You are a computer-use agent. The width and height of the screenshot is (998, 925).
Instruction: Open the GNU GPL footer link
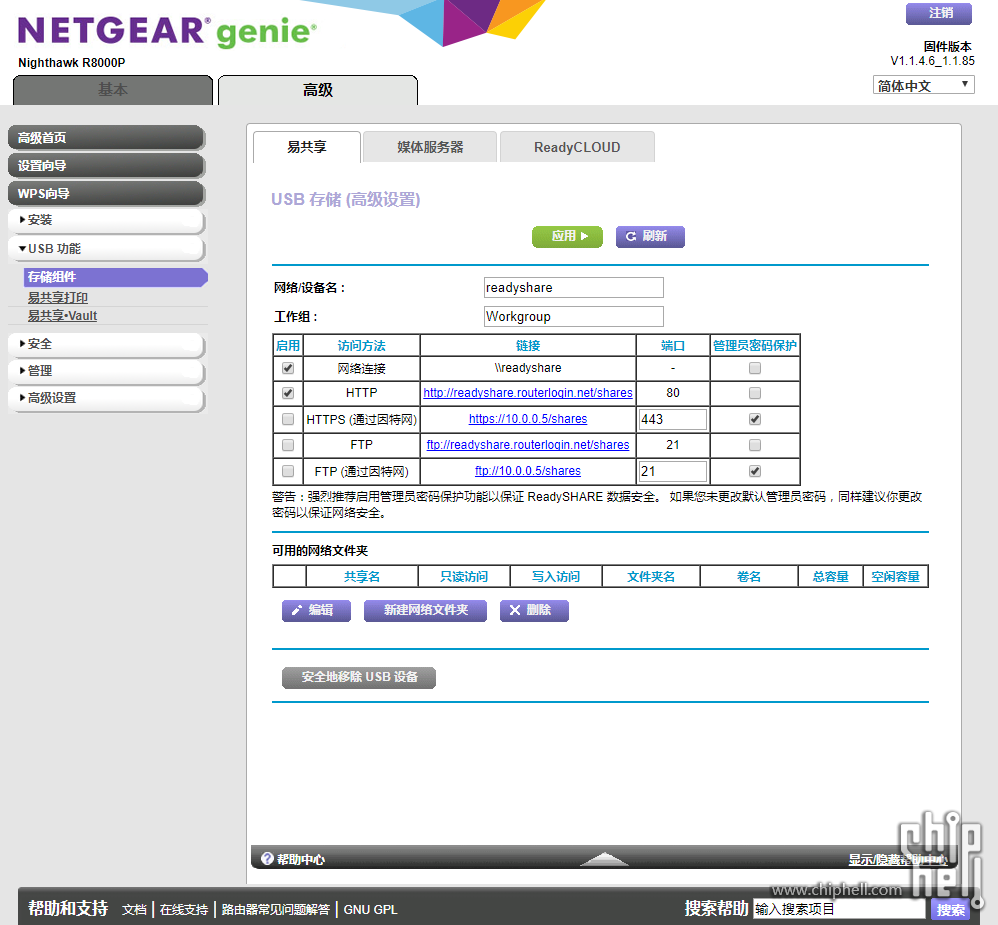(x=370, y=910)
